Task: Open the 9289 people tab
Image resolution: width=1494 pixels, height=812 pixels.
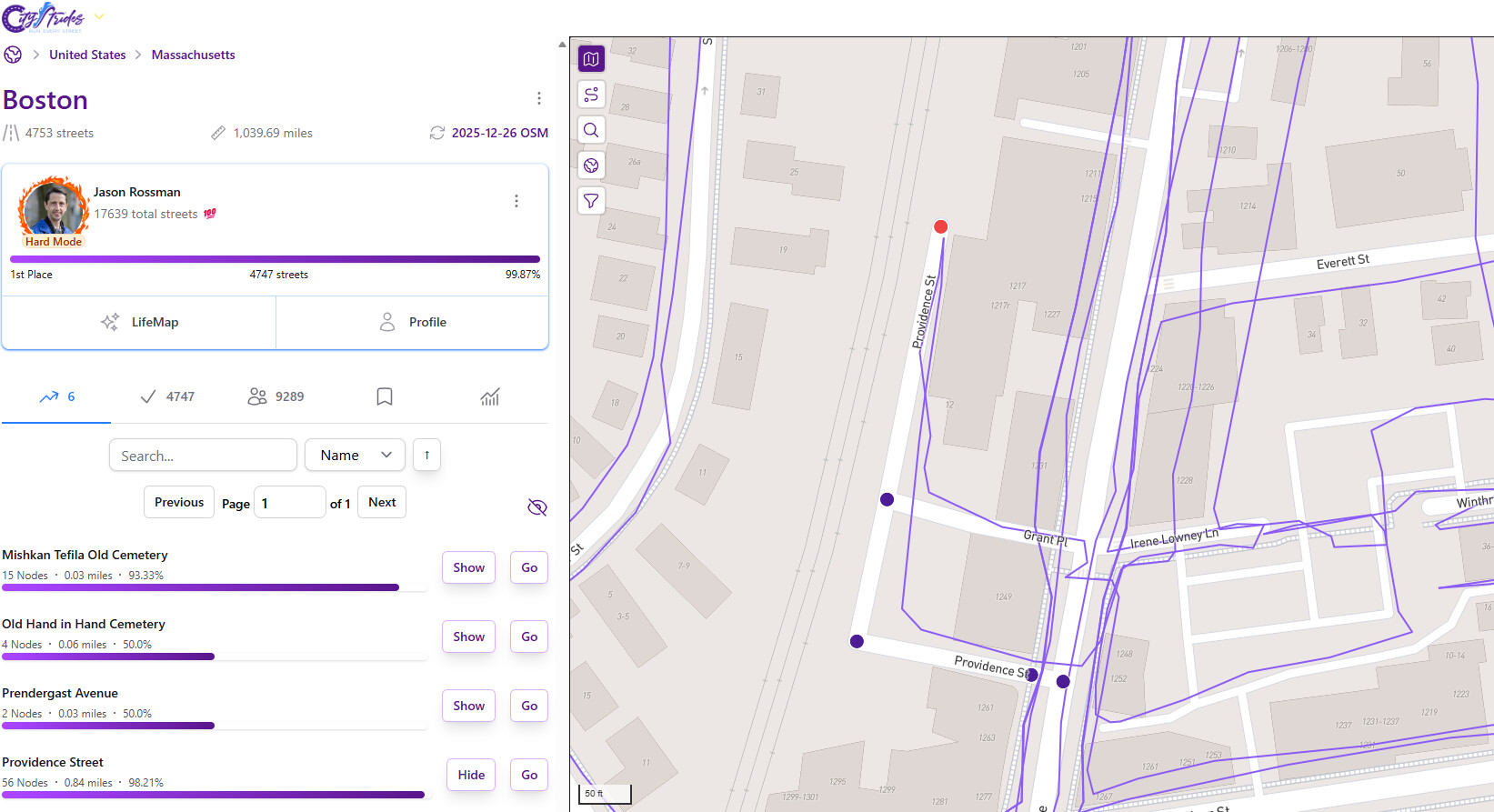Action: (276, 396)
